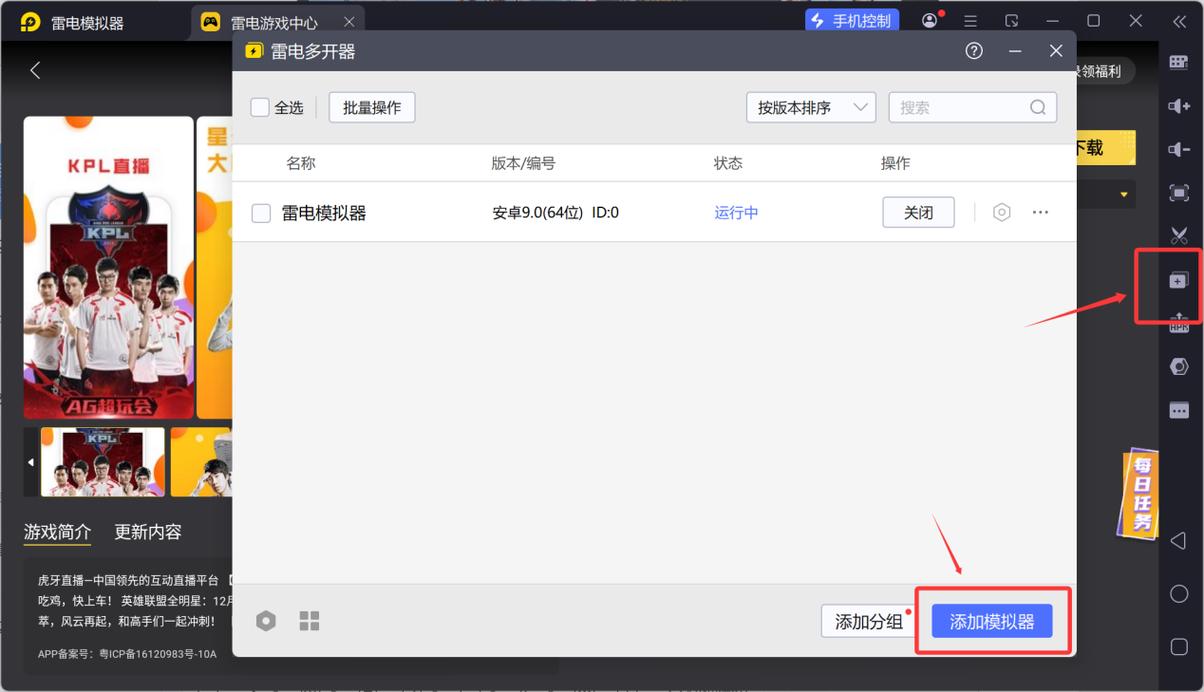Click the volume up sidebar icon

click(1179, 106)
